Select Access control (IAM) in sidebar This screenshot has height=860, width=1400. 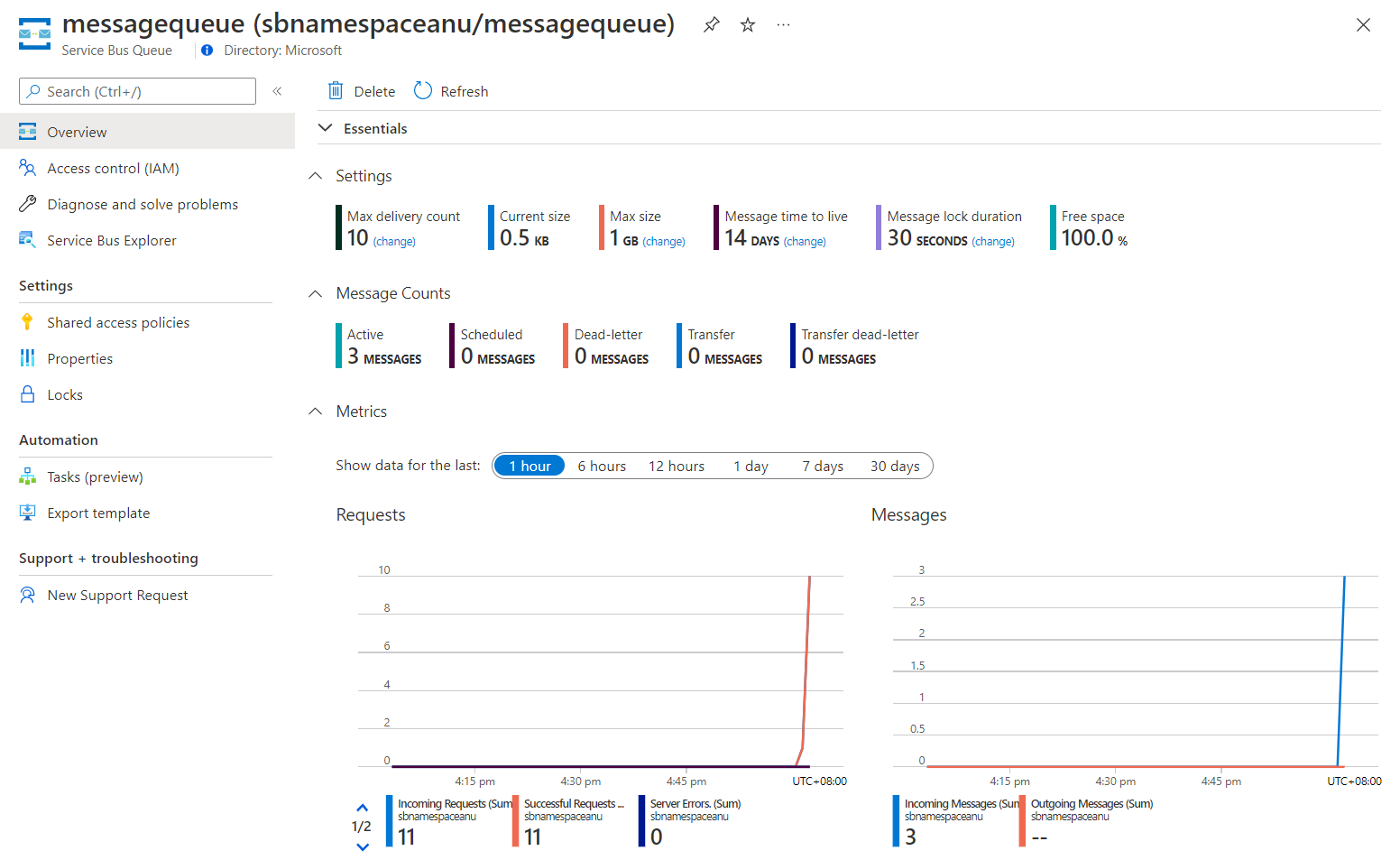pos(113,168)
